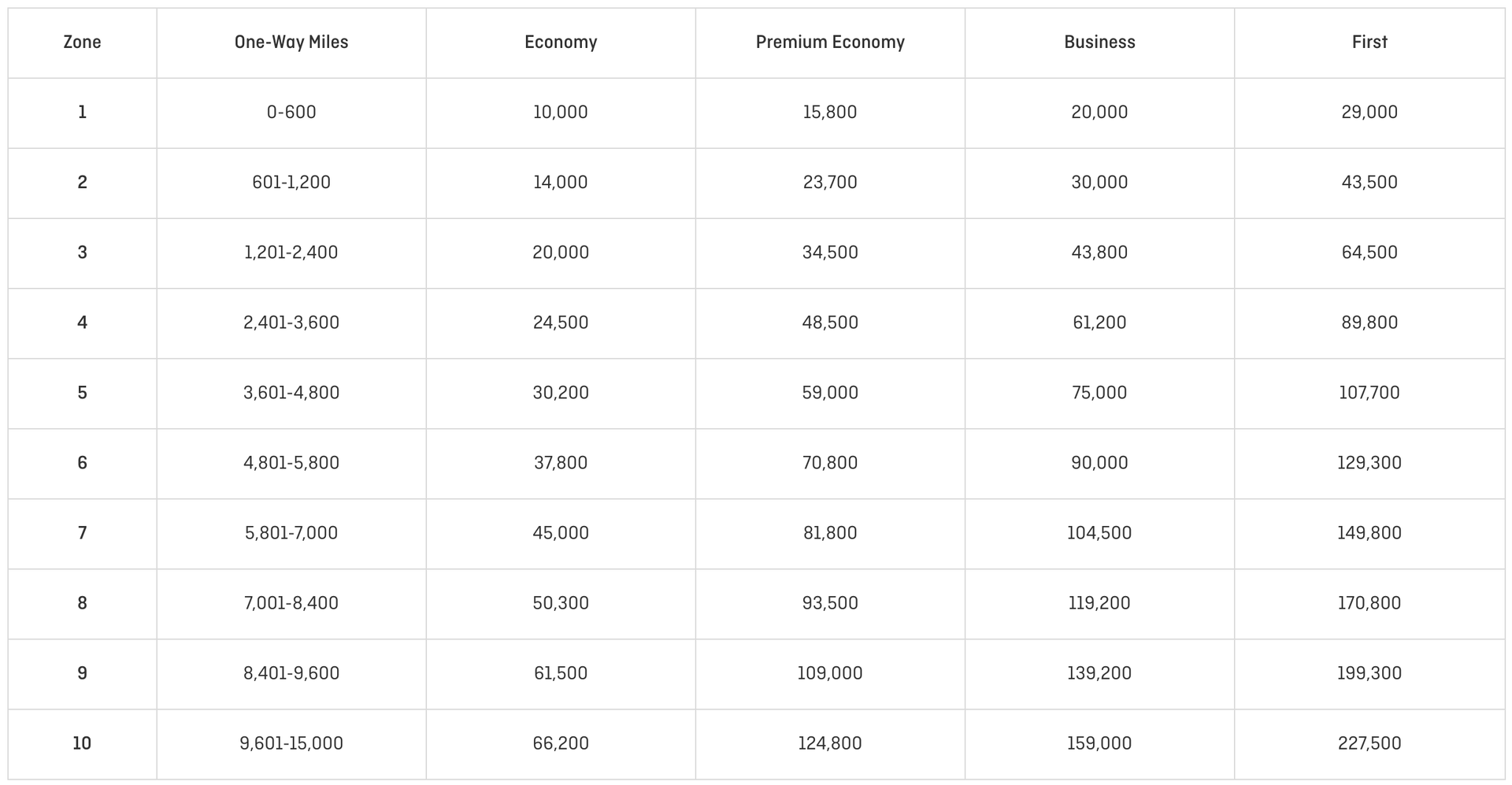Select Premium Economy value 109,000
This screenshot has height=785, width=1512.
830,673
